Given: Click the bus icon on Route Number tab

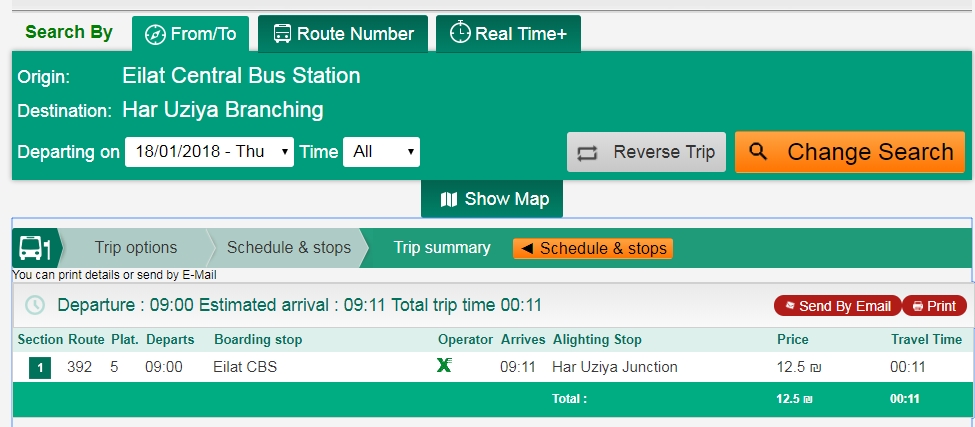Looking at the screenshot, I should point(282,34).
